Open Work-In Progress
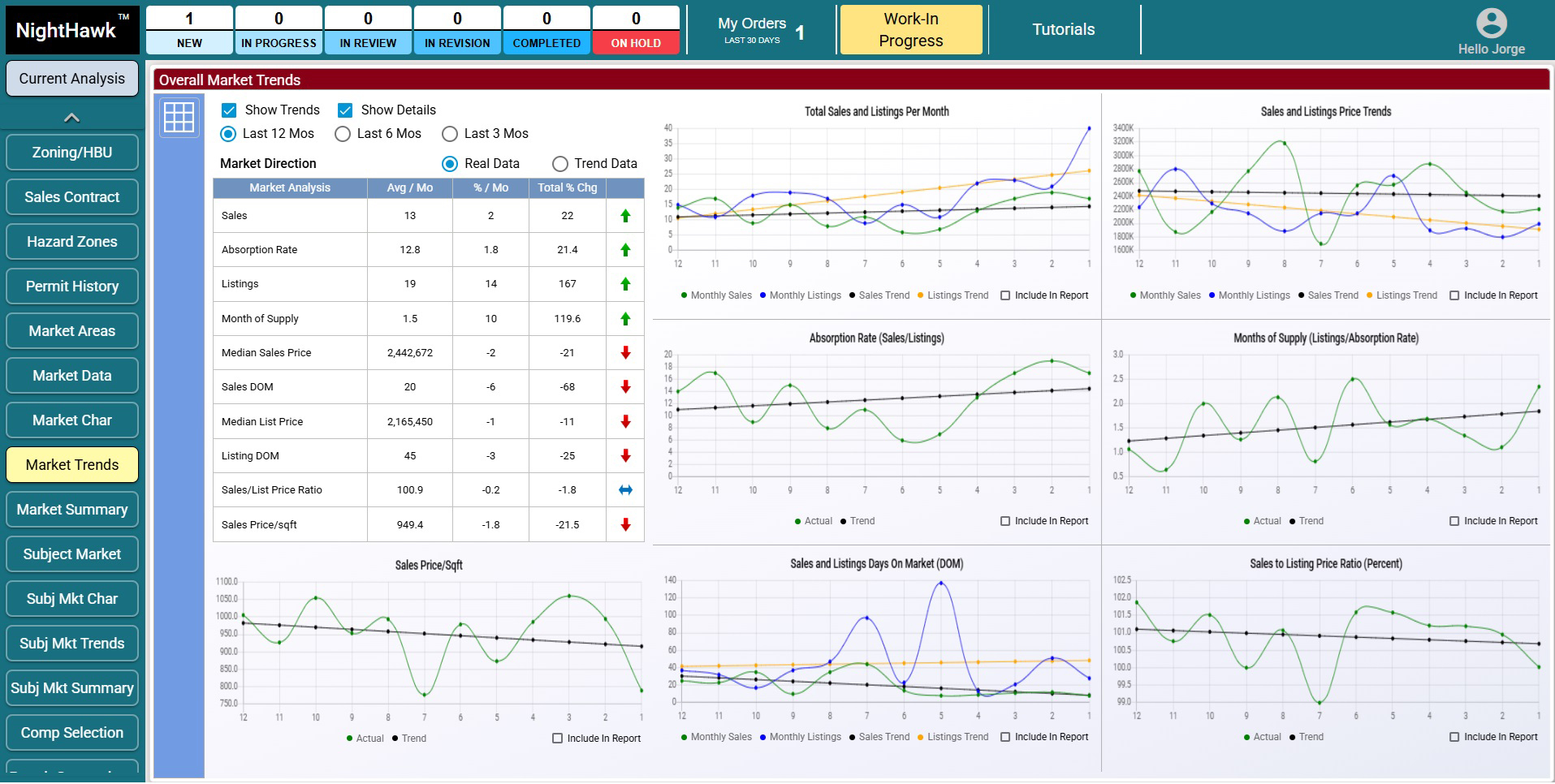Screen dimensions: 1555x784 click(x=911, y=30)
